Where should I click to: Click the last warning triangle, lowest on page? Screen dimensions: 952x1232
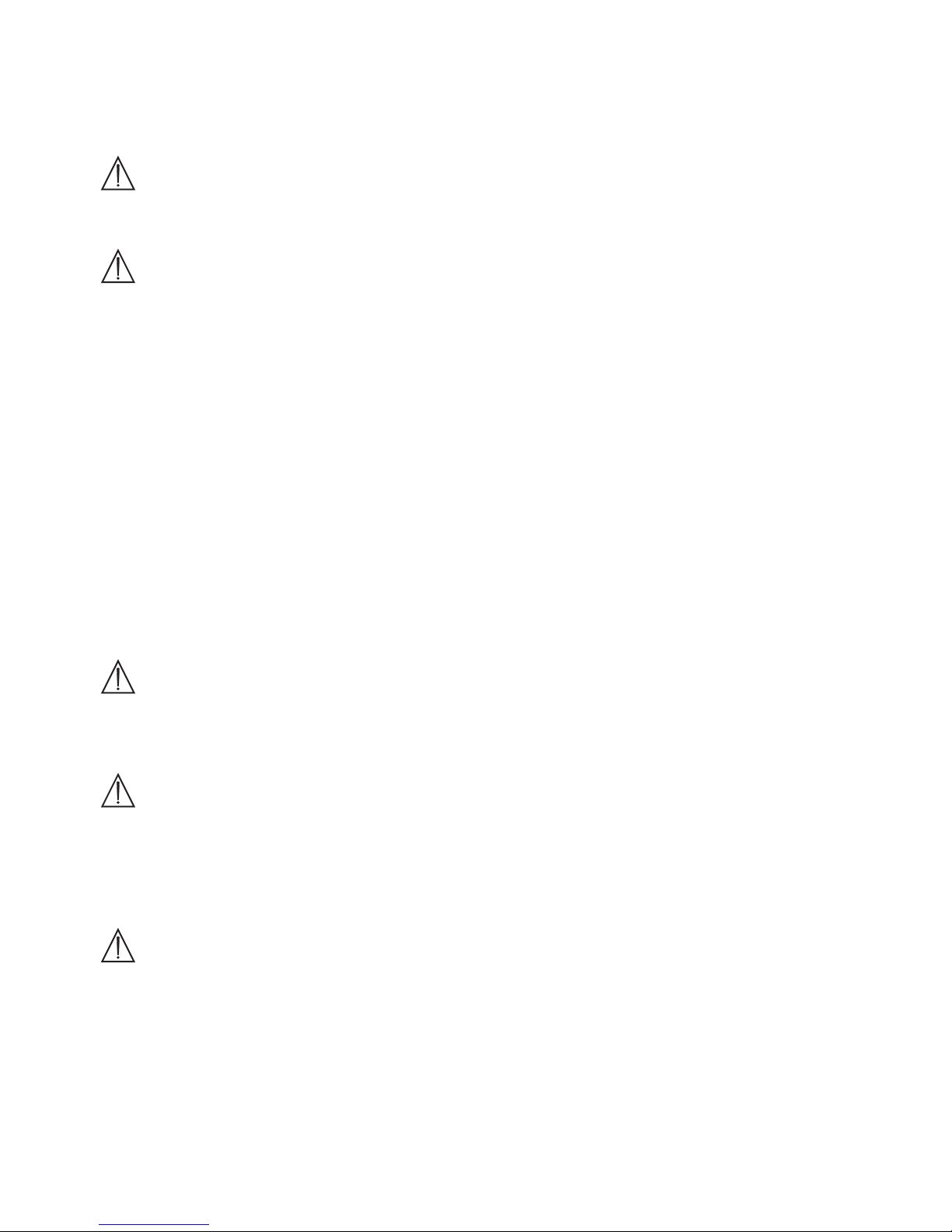tap(118, 945)
